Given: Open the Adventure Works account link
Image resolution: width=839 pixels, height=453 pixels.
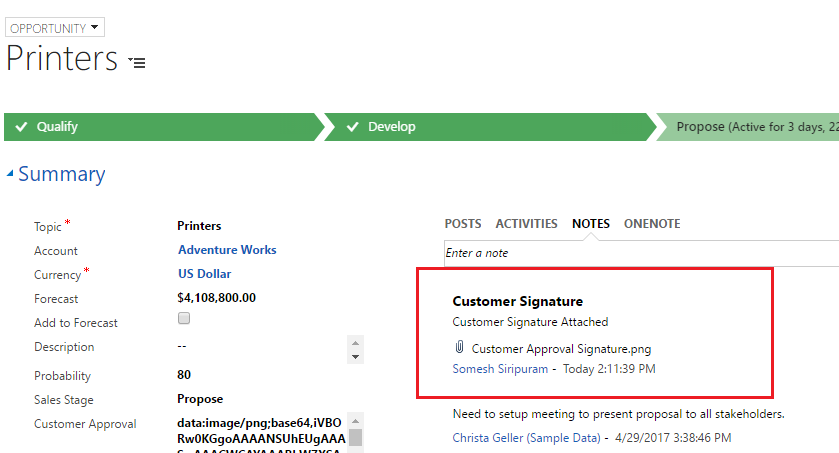Looking at the screenshot, I should click(x=227, y=250).
